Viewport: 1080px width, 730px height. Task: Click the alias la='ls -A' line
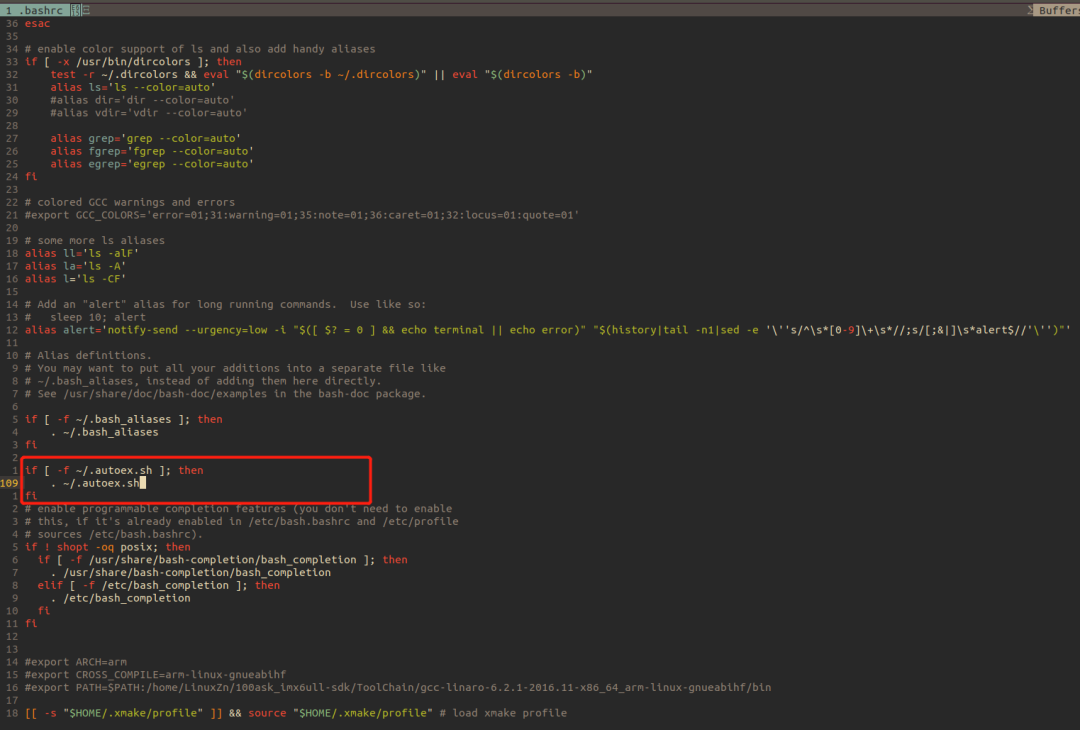[x=75, y=266]
